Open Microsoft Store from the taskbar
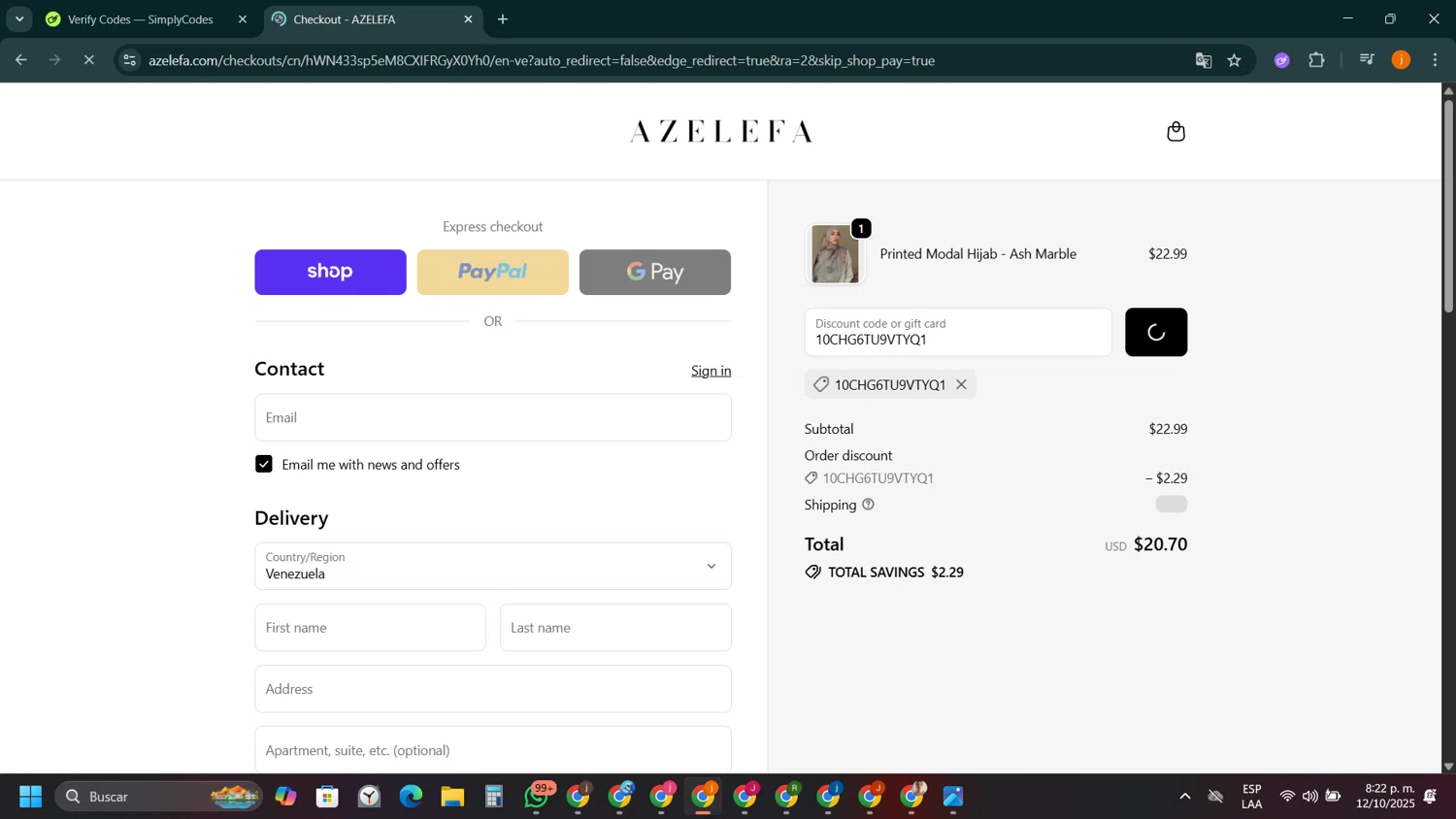The height and width of the screenshot is (819, 1456). [327, 797]
